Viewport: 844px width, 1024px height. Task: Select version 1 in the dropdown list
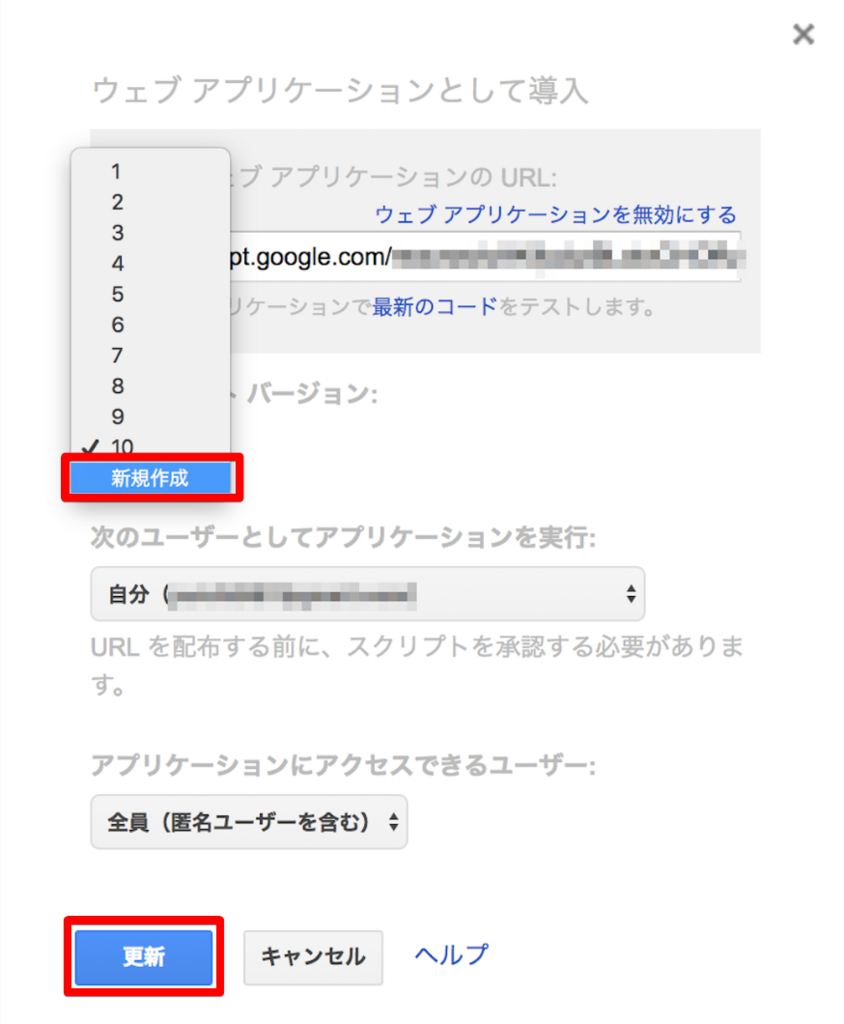tap(150, 171)
